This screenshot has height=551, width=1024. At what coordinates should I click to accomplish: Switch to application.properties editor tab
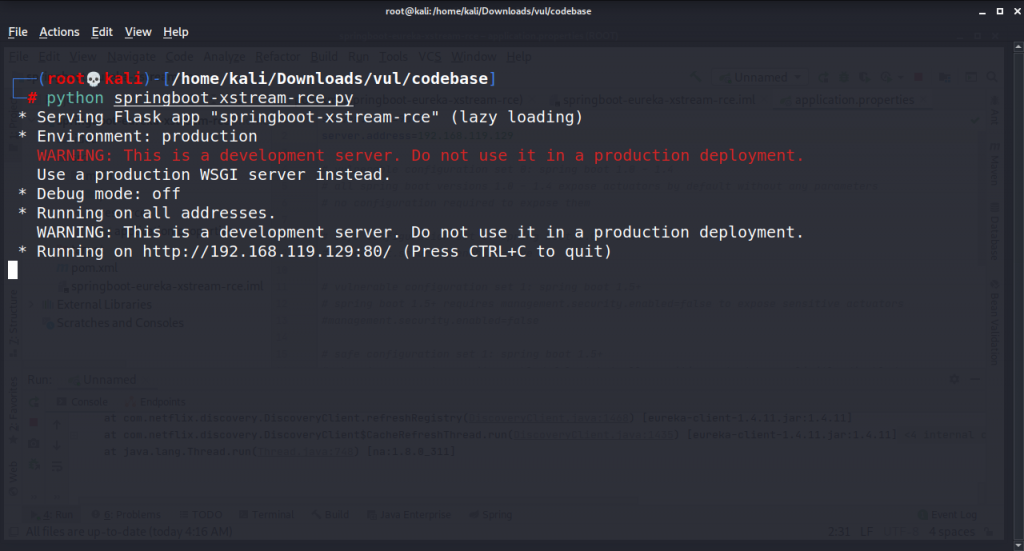(853, 100)
